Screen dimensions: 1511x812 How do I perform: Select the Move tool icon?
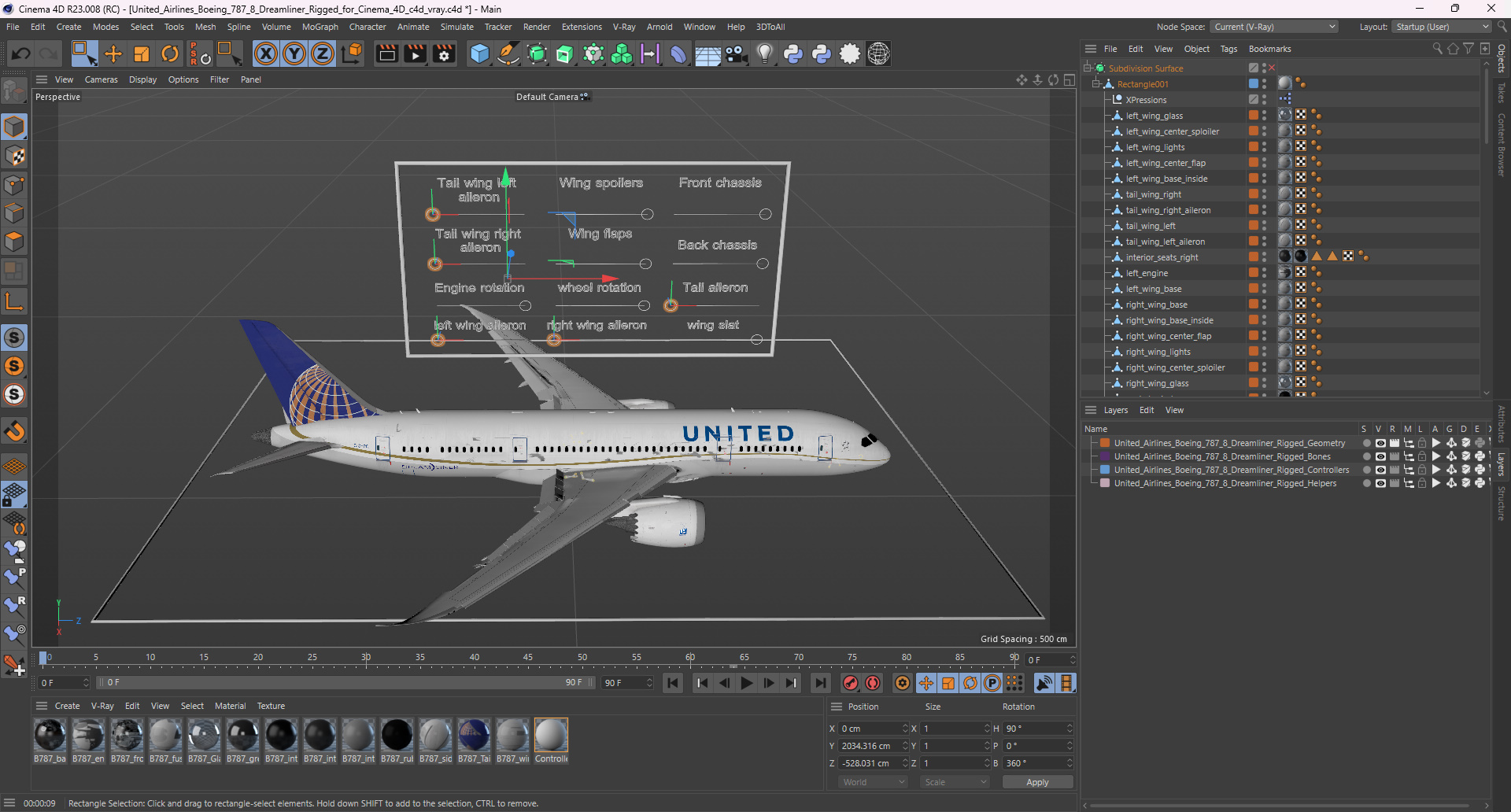click(x=113, y=54)
